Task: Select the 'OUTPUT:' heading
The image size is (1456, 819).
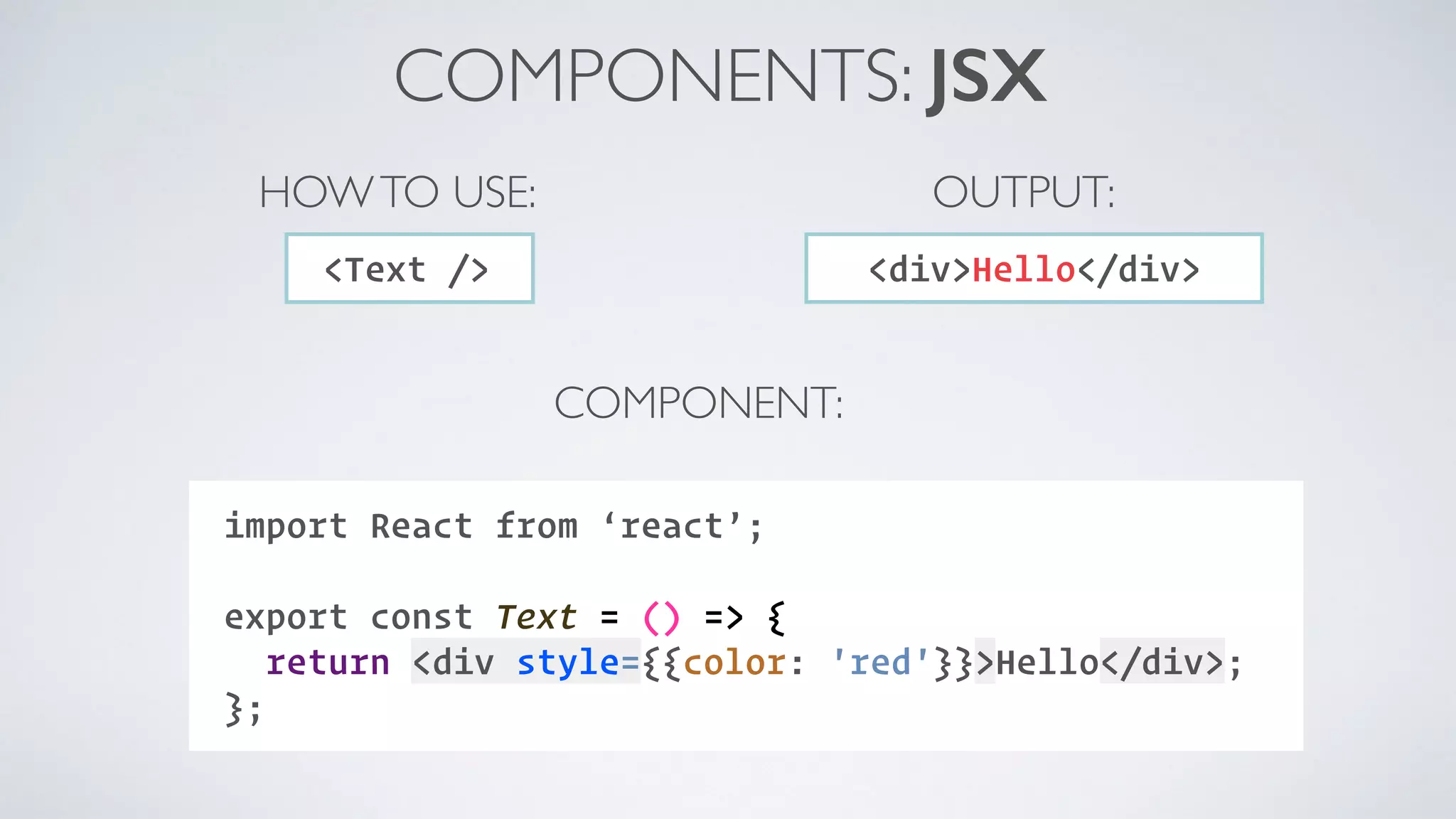Action: click(1024, 192)
